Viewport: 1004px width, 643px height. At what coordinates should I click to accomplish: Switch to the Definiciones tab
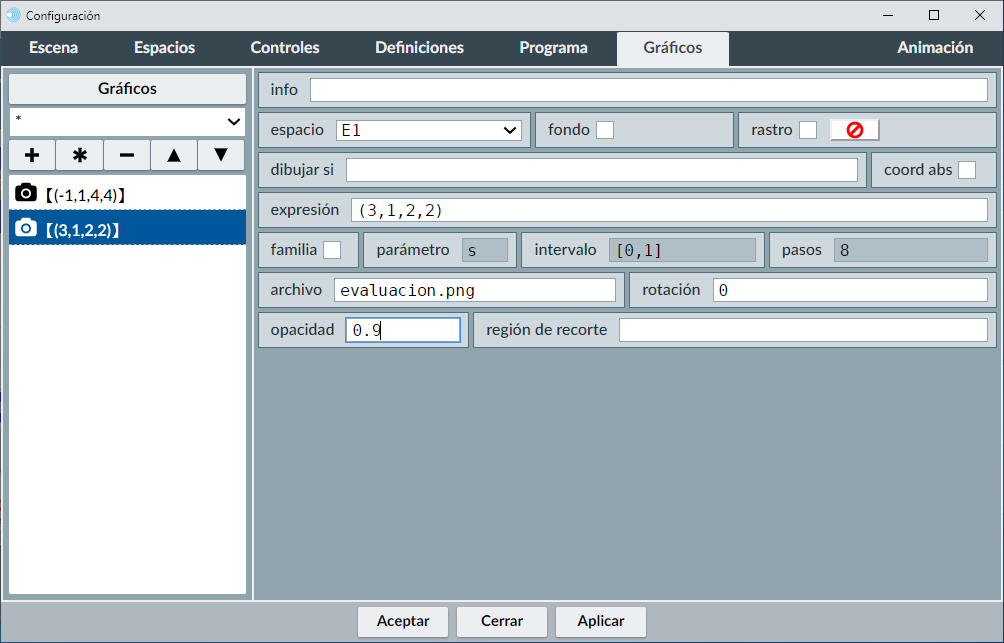point(419,48)
